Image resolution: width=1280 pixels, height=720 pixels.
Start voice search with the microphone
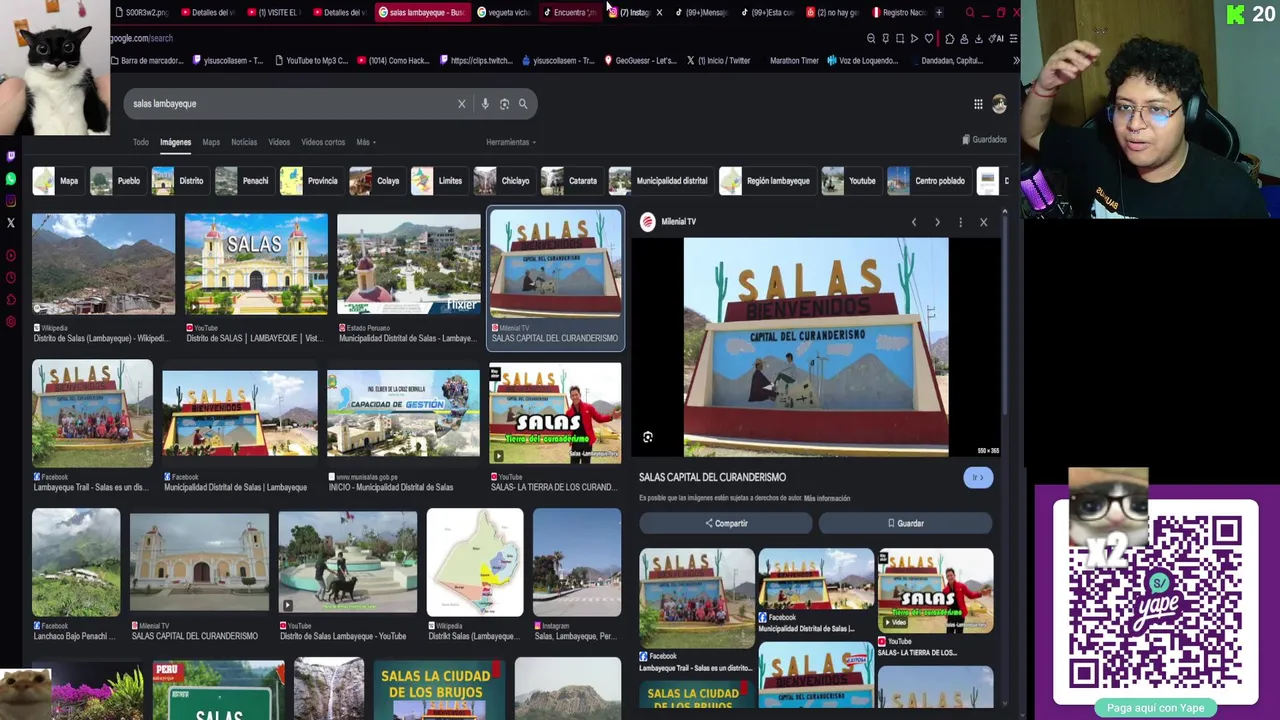[485, 104]
